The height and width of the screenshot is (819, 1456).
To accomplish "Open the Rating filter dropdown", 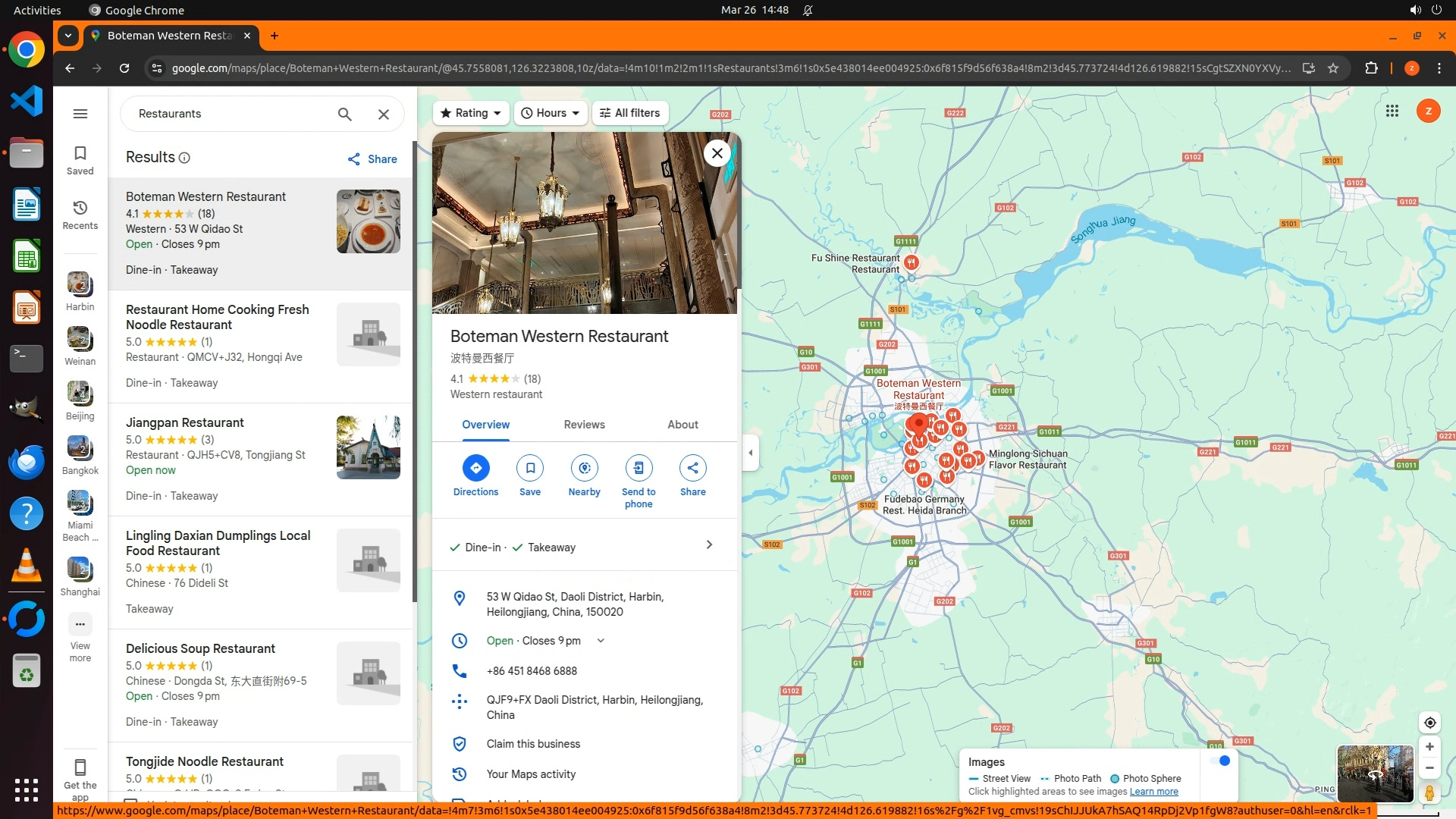I will (x=471, y=113).
